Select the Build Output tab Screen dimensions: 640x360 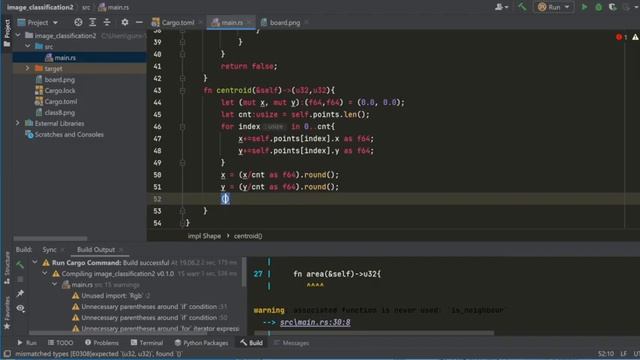pyautogui.click(x=96, y=249)
